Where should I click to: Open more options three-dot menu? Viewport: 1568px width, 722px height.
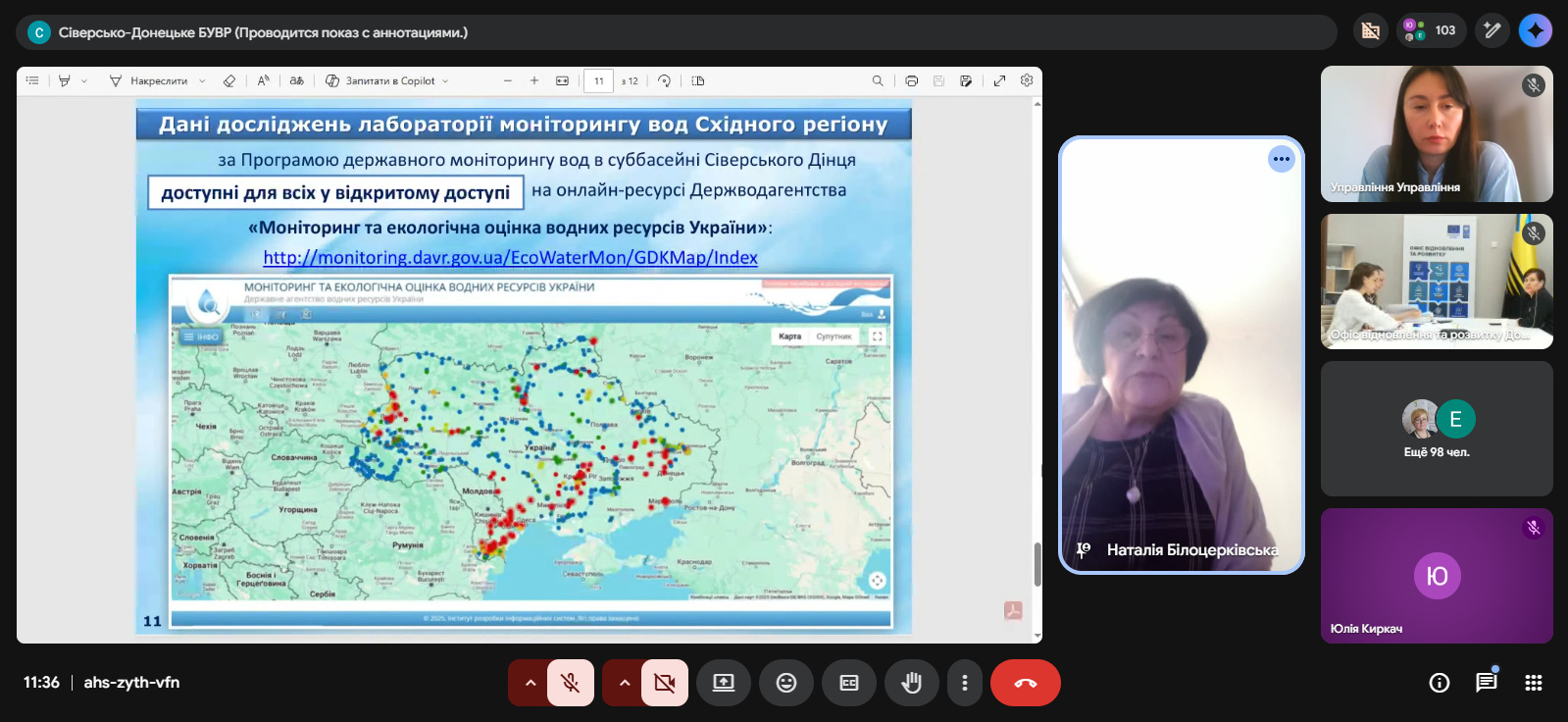point(964,683)
